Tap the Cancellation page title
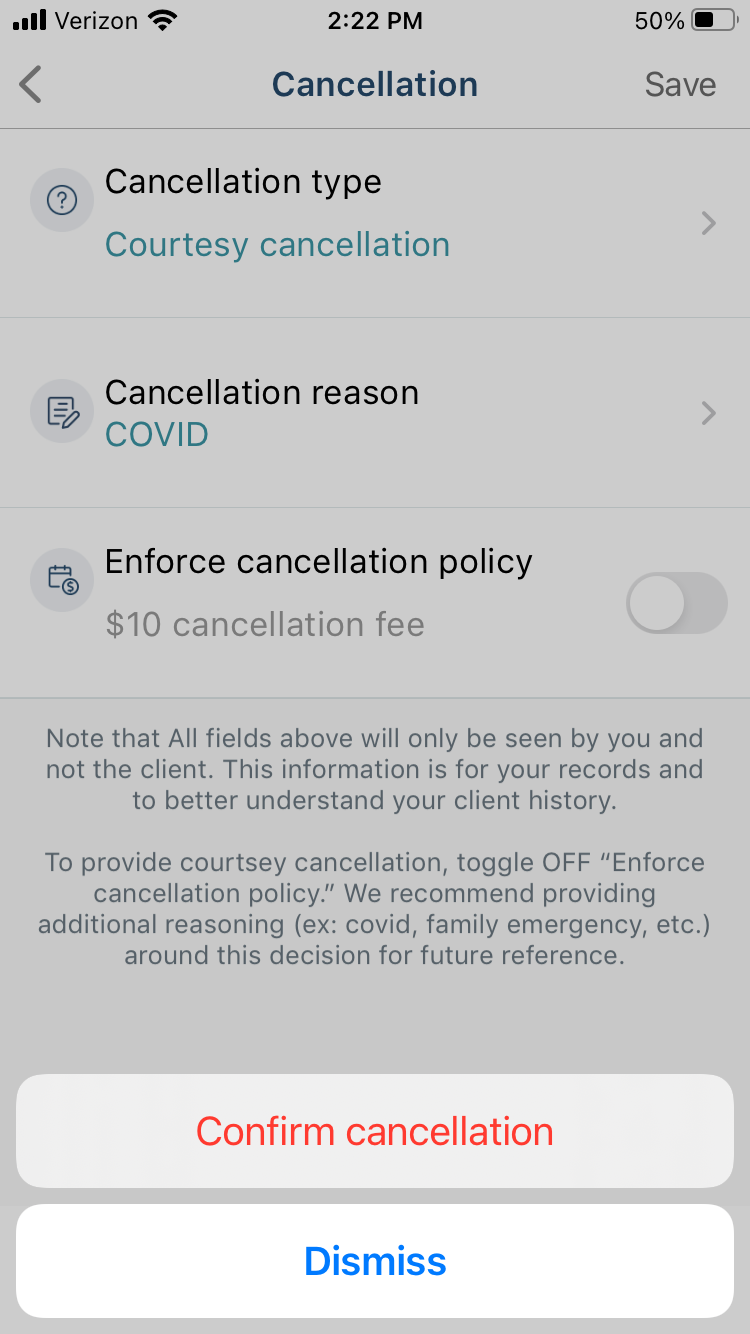This screenshot has width=750, height=1334. pos(375,84)
